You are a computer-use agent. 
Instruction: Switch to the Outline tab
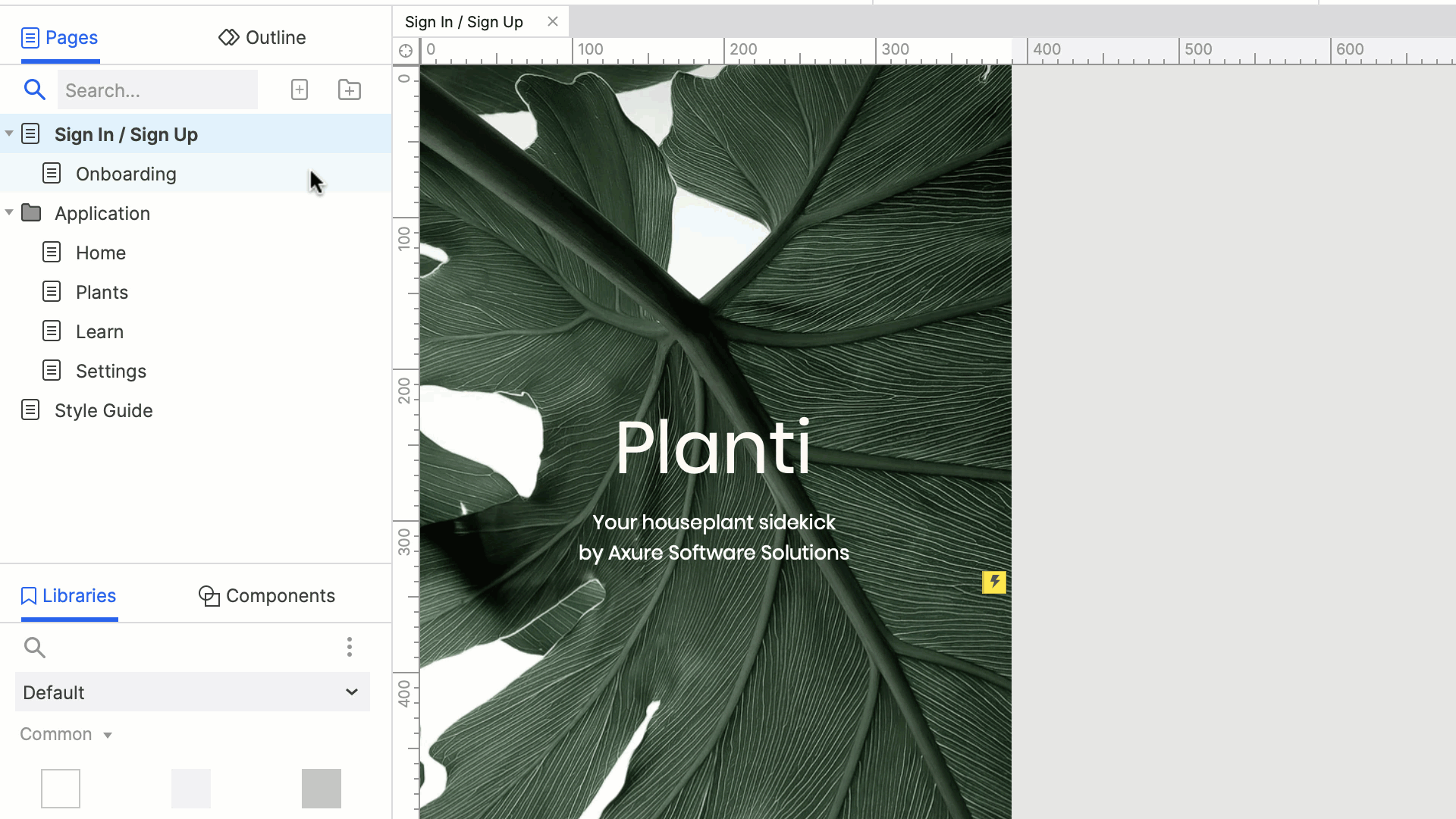[x=261, y=37]
